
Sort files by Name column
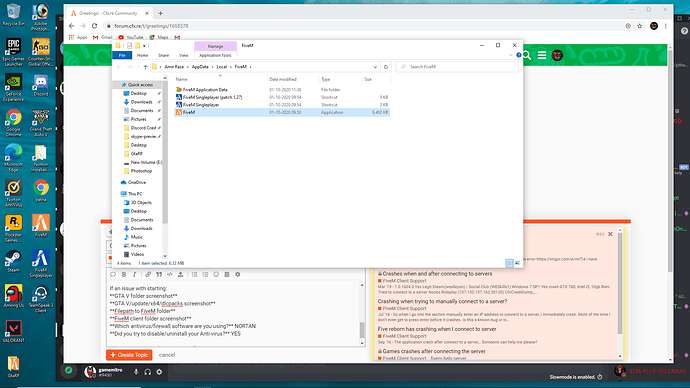point(181,79)
